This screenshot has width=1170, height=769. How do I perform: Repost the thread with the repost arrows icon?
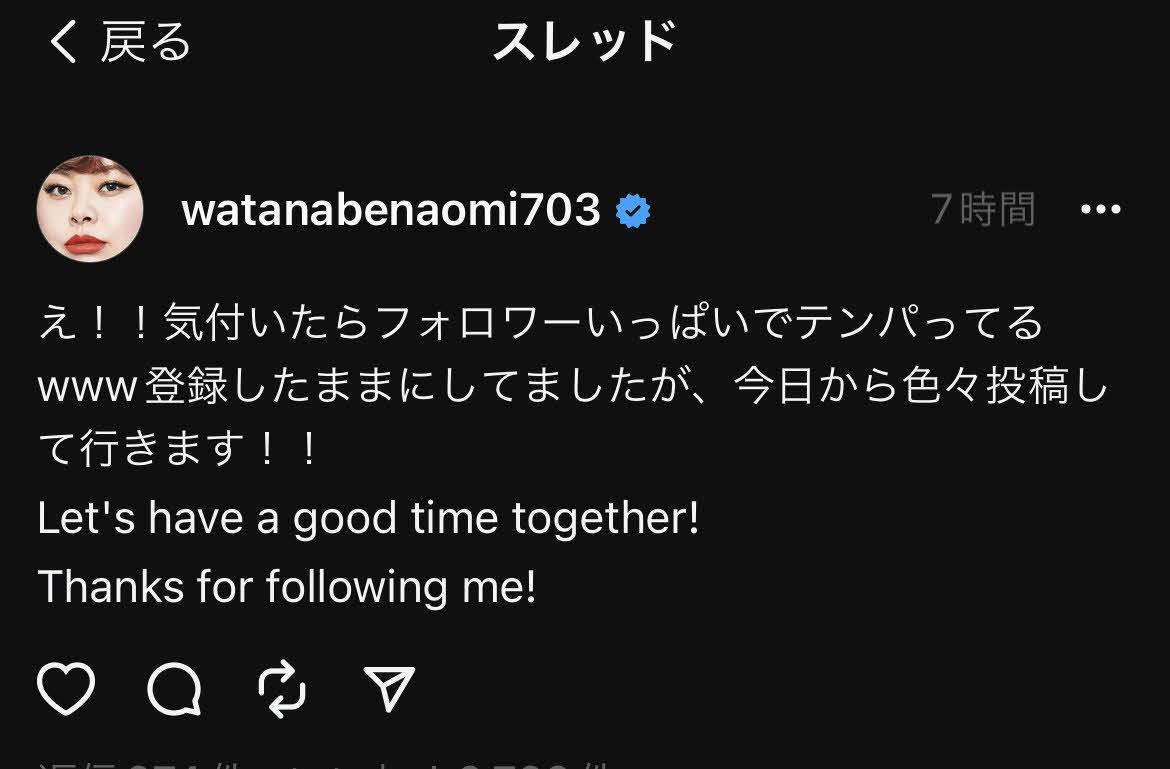pyautogui.click(x=282, y=688)
